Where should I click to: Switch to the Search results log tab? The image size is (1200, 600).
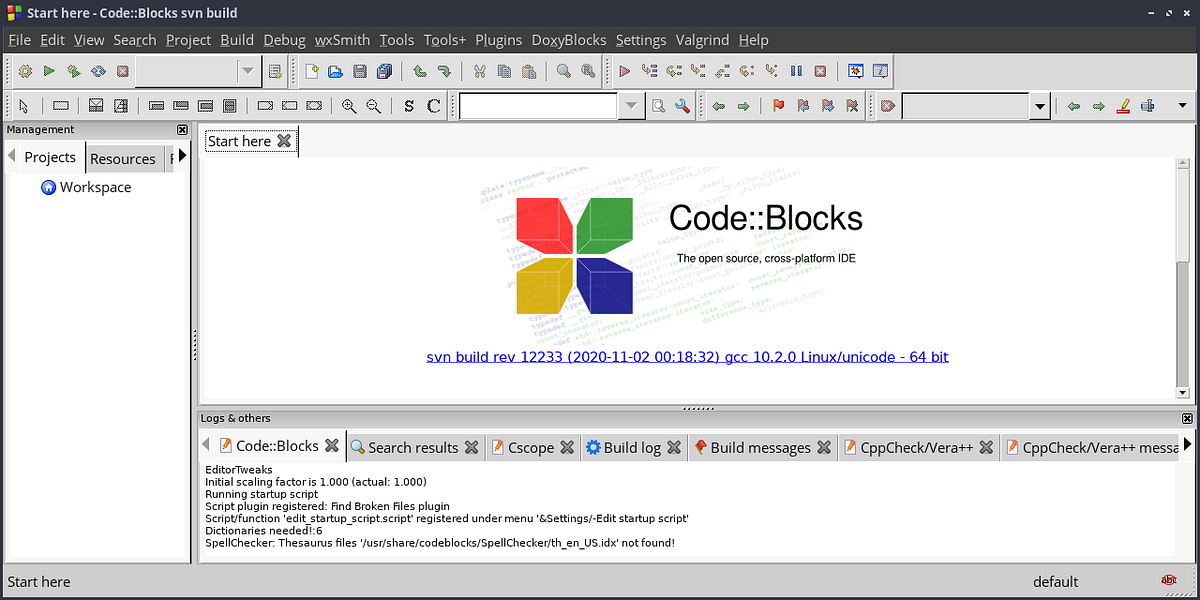pyautogui.click(x=413, y=447)
